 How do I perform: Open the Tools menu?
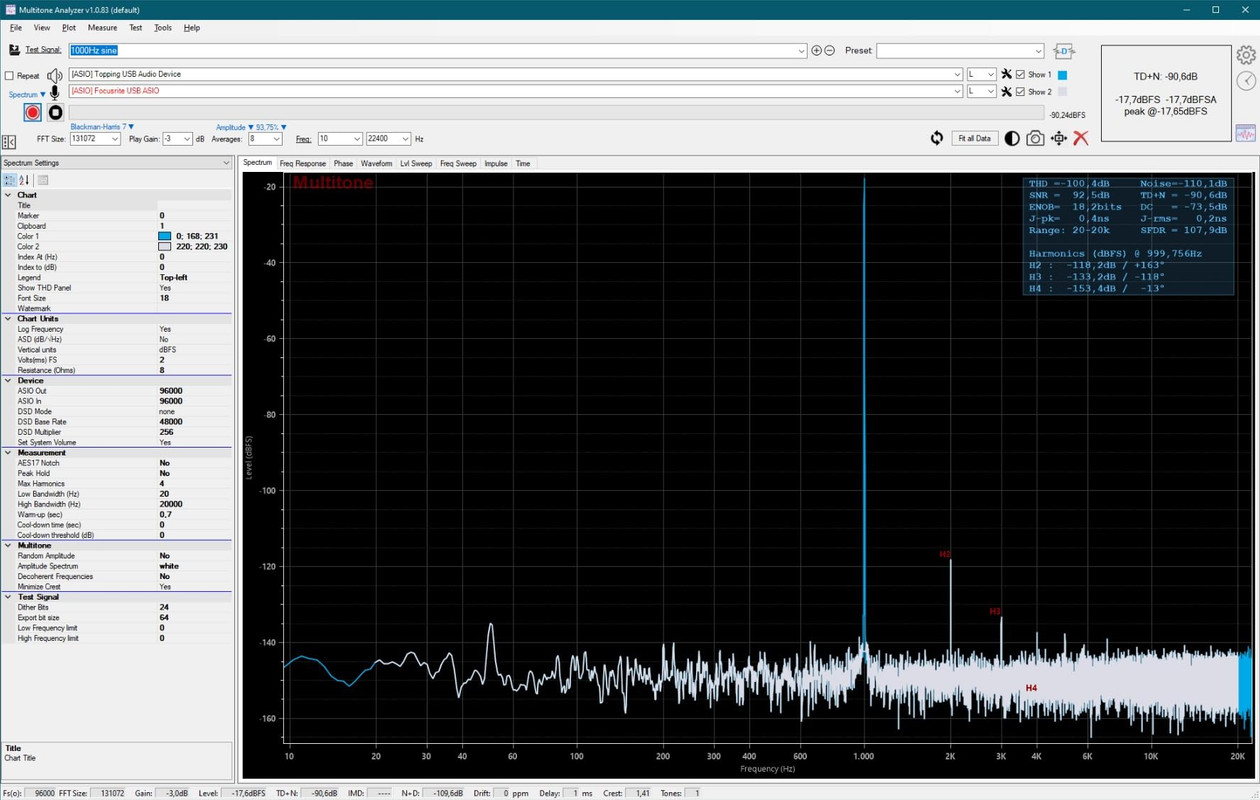pyautogui.click(x=163, y=28)
